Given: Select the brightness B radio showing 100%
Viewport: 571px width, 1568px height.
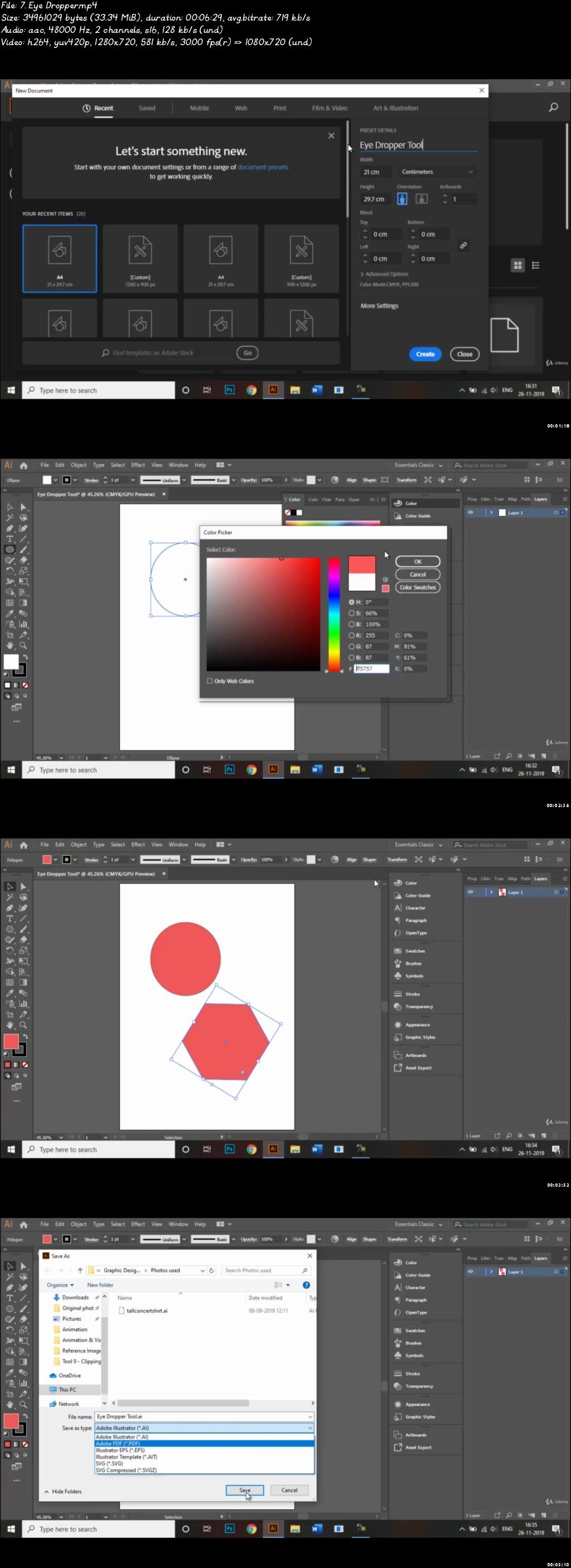Looking at the screenshot, I should (351, 624).
